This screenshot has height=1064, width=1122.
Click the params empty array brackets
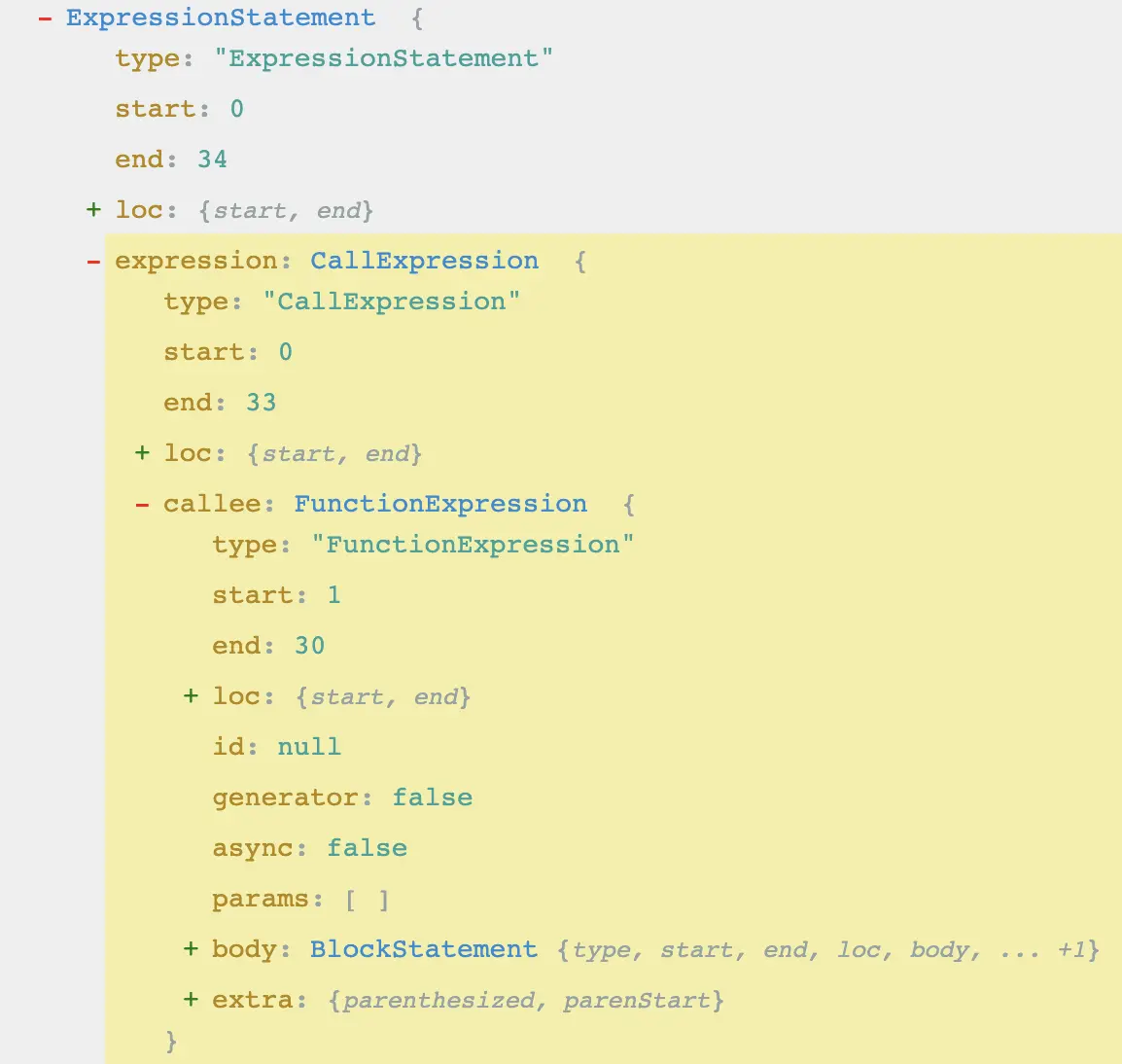(368, 900)
